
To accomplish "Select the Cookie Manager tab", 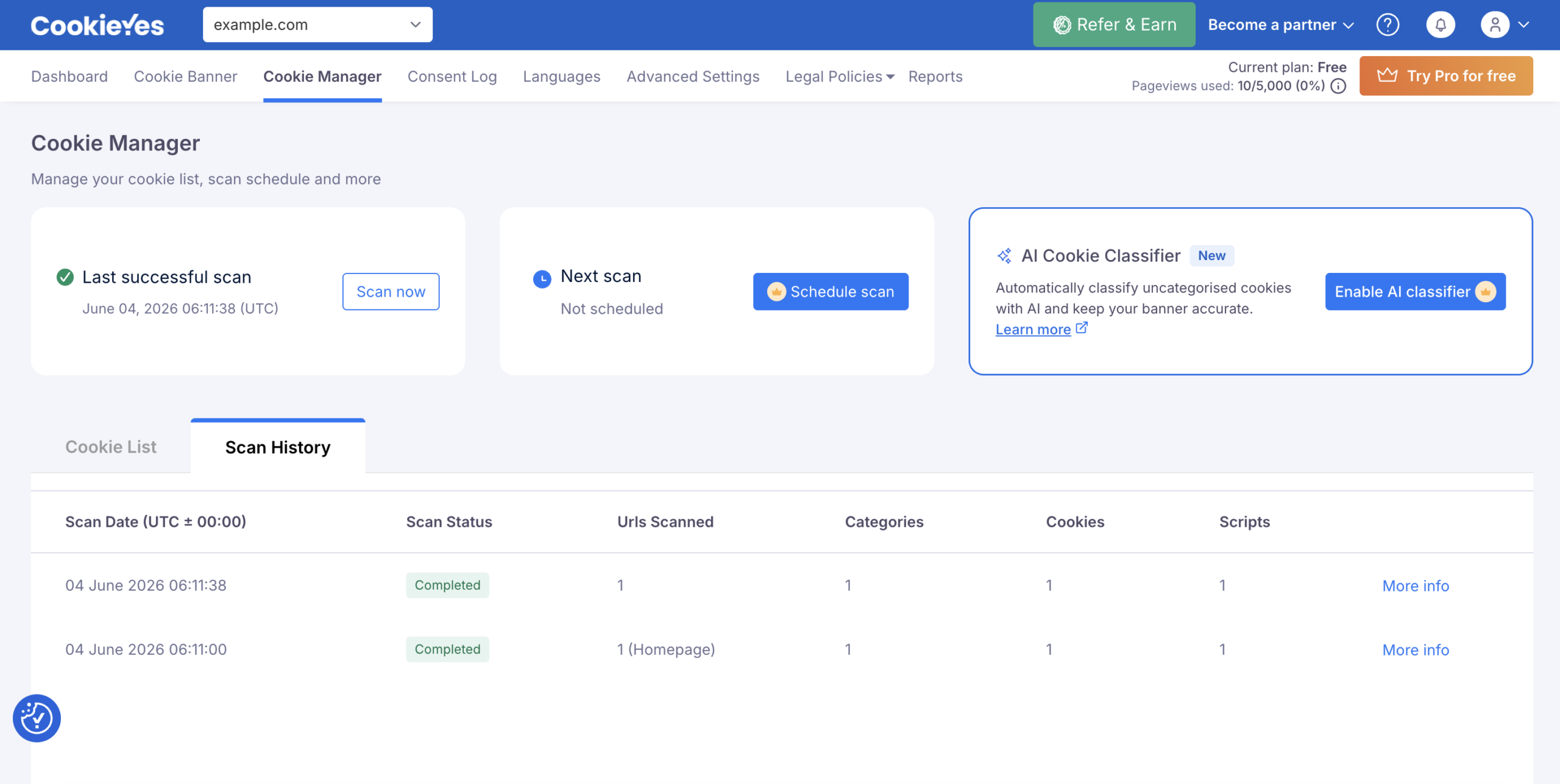I will [322, 76].
